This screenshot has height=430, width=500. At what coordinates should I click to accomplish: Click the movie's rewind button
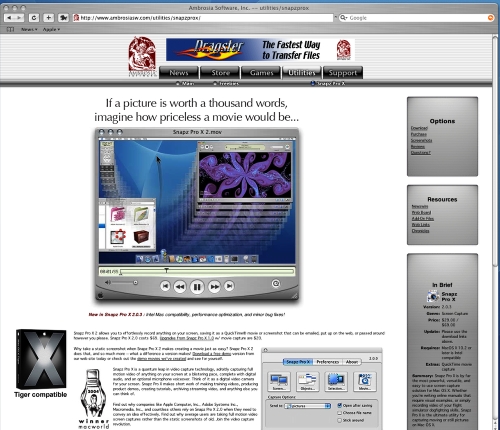[x=180, y=287]
